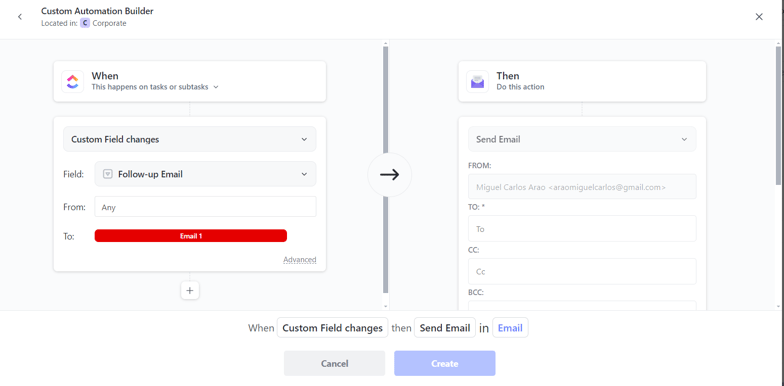The image size is (784, 386).
Task: Click the Advanced link
Action: (300, 260)
